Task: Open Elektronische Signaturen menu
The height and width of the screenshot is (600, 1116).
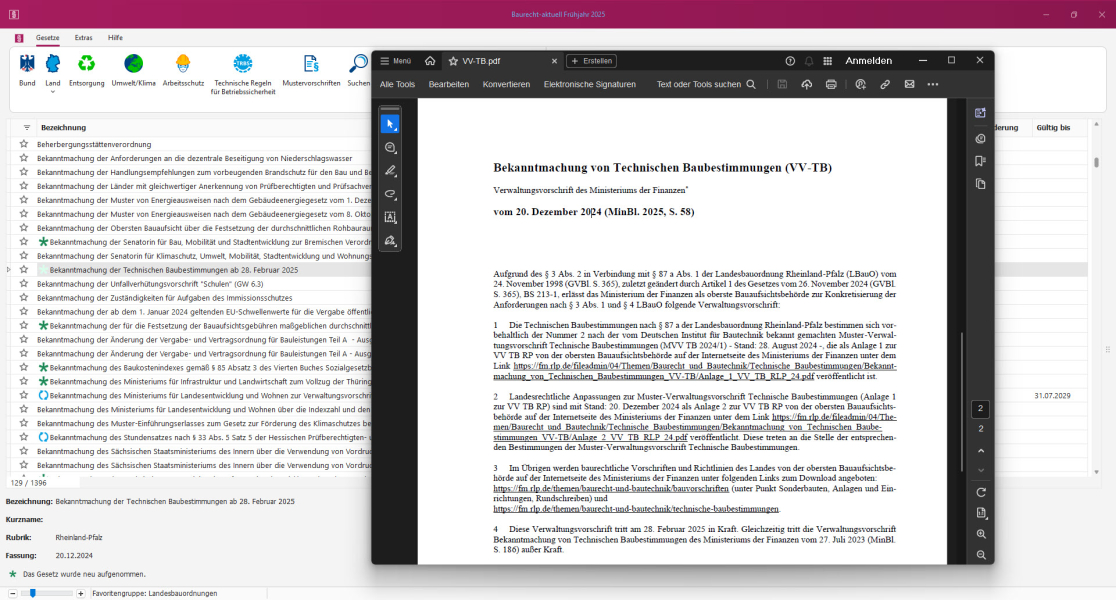Action: tap(589, 84)
